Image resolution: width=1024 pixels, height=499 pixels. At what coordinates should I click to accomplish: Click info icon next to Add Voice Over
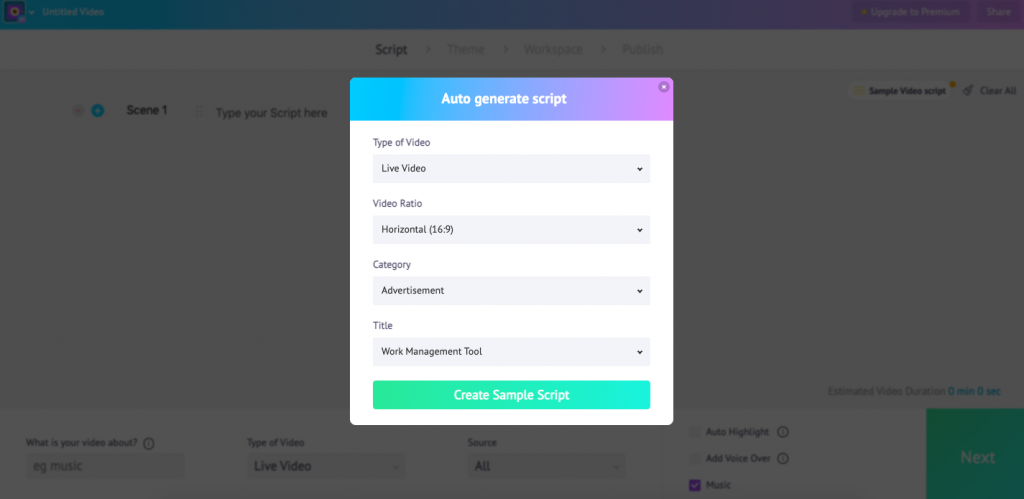point(783,459)
